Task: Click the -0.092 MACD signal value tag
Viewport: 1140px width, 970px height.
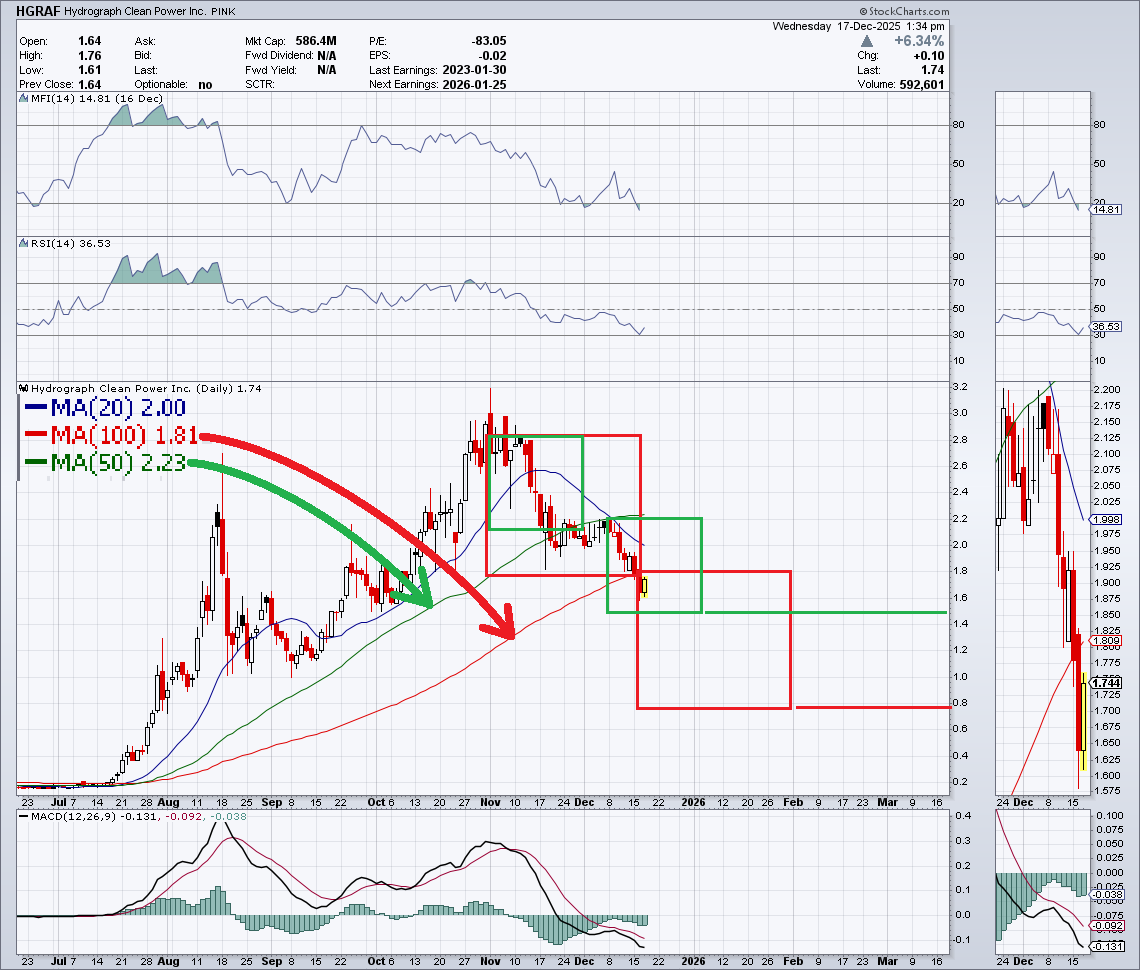Action: (1107, 926)
